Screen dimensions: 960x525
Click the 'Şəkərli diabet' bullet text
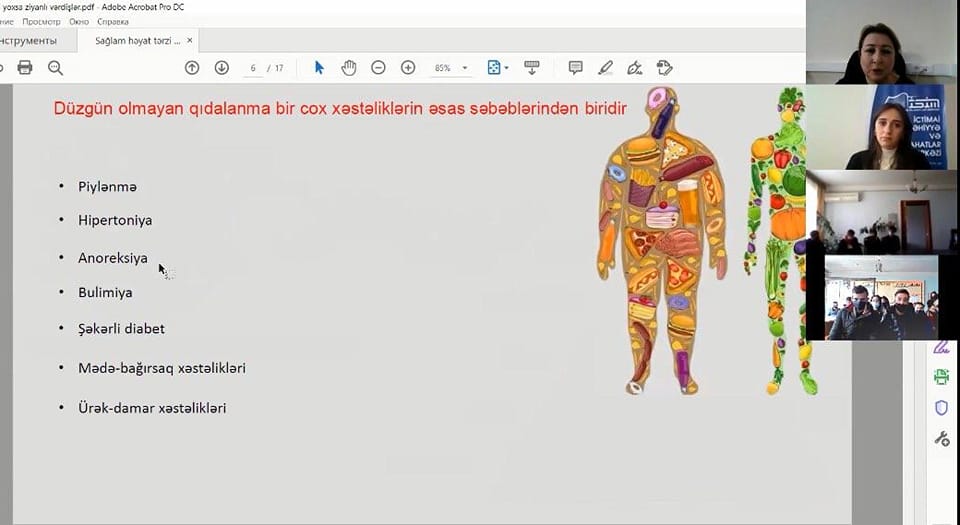coord(121,329)
